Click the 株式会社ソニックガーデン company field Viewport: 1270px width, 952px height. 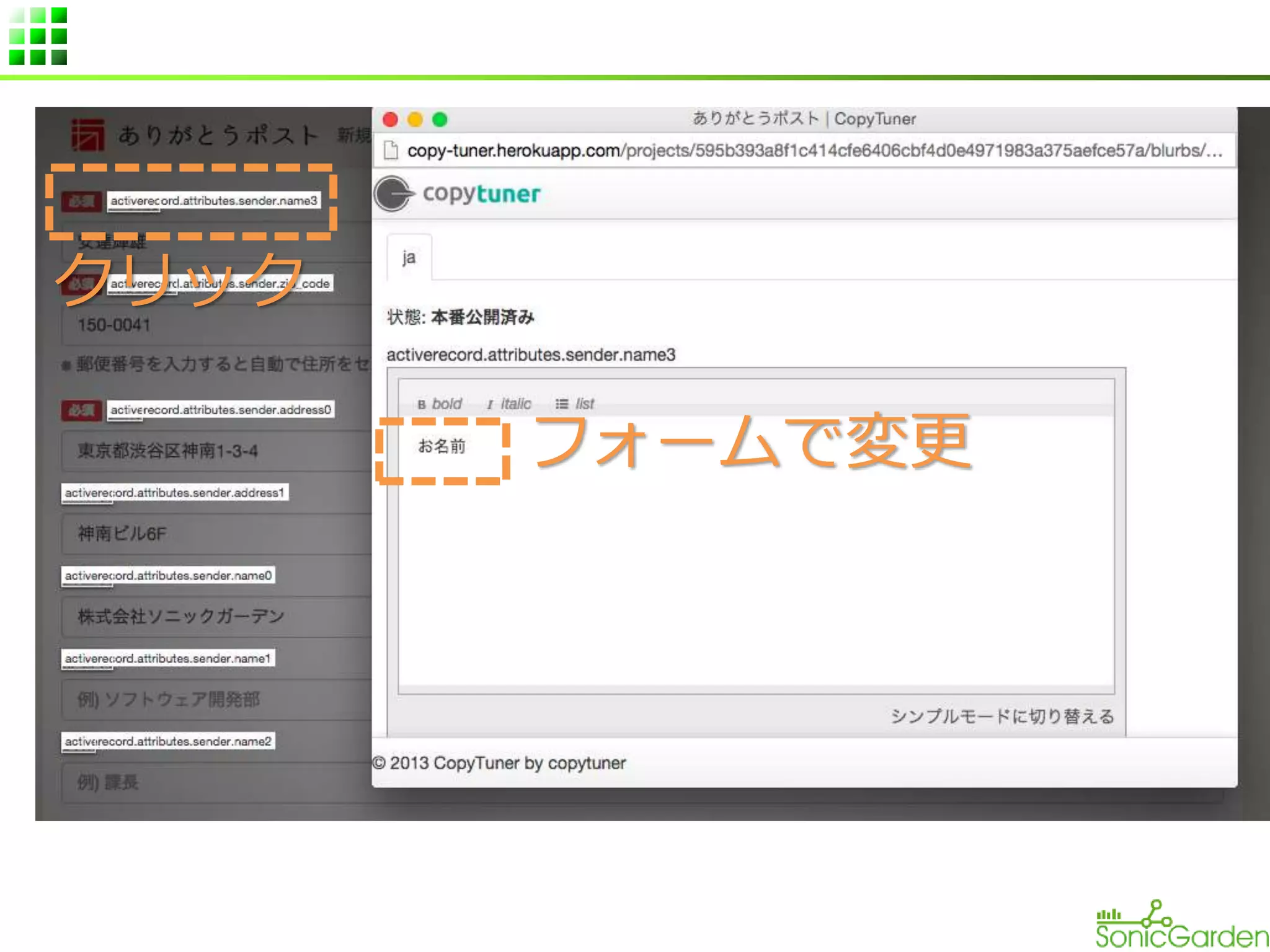click(x=217, y=616)
